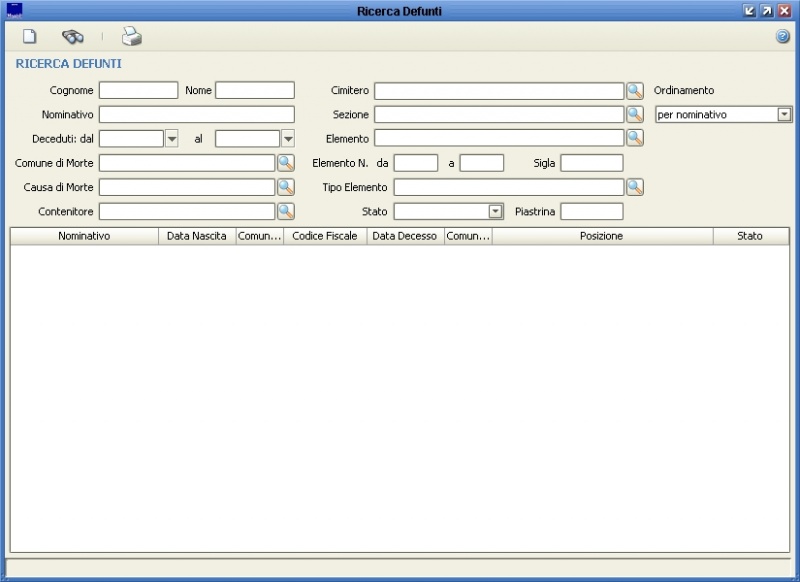800x582 pixels.
Task: Open Contenitore lookup magnifier
Action: click(286, 211)
